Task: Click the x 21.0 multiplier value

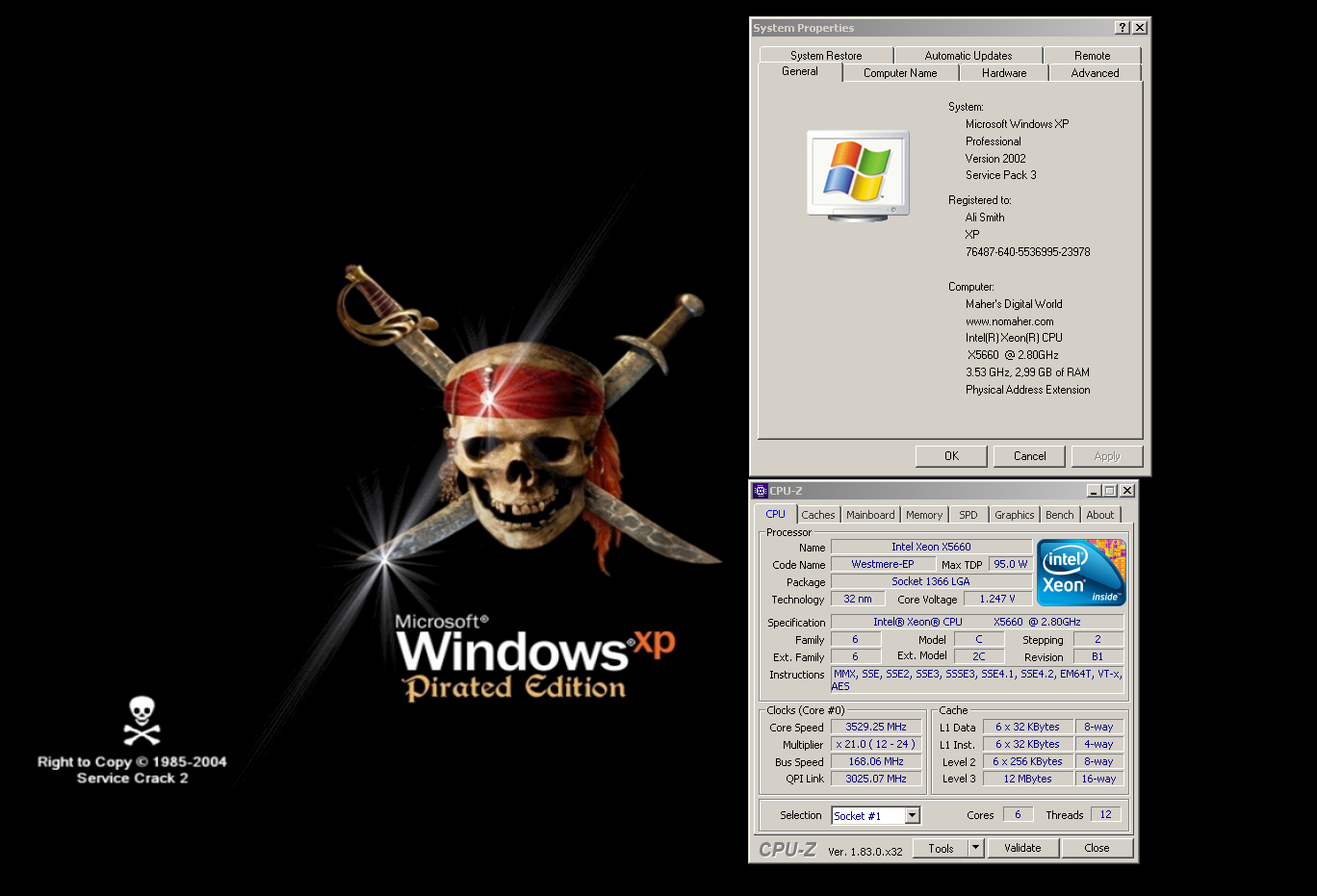Action: pyautogui.click(x=876, y=744)
